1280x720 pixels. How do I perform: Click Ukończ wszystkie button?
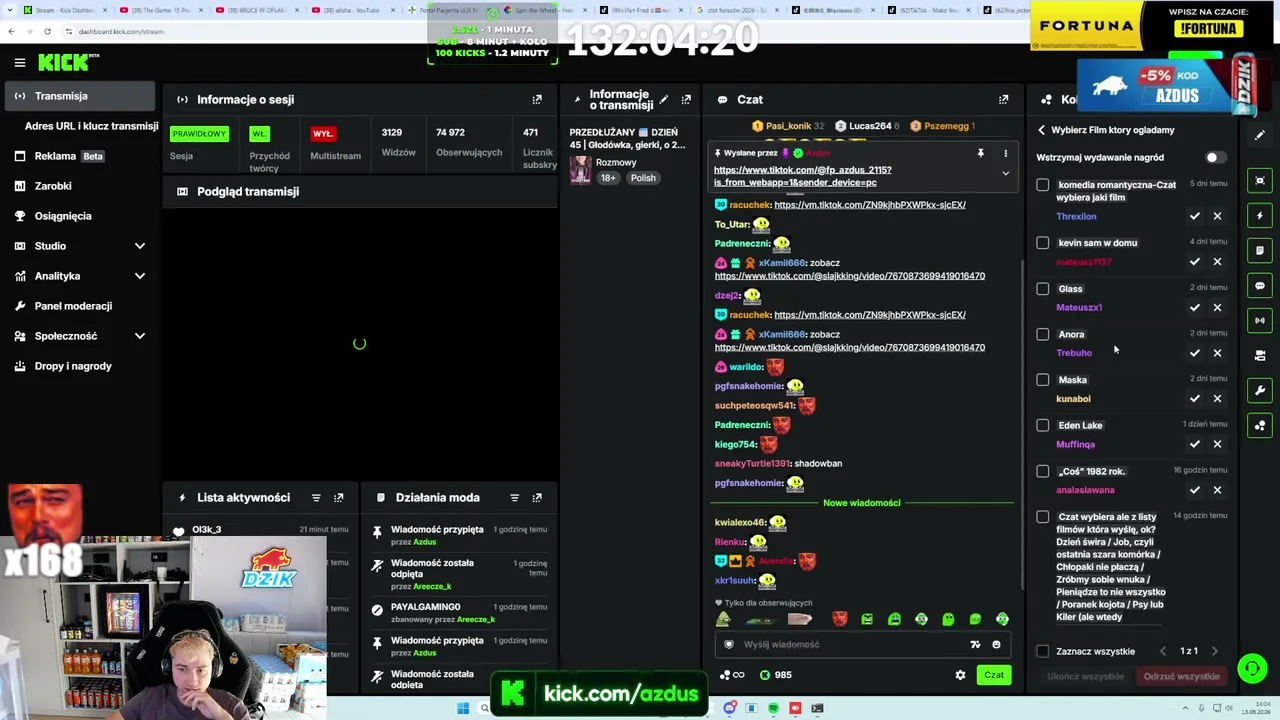1086,677
